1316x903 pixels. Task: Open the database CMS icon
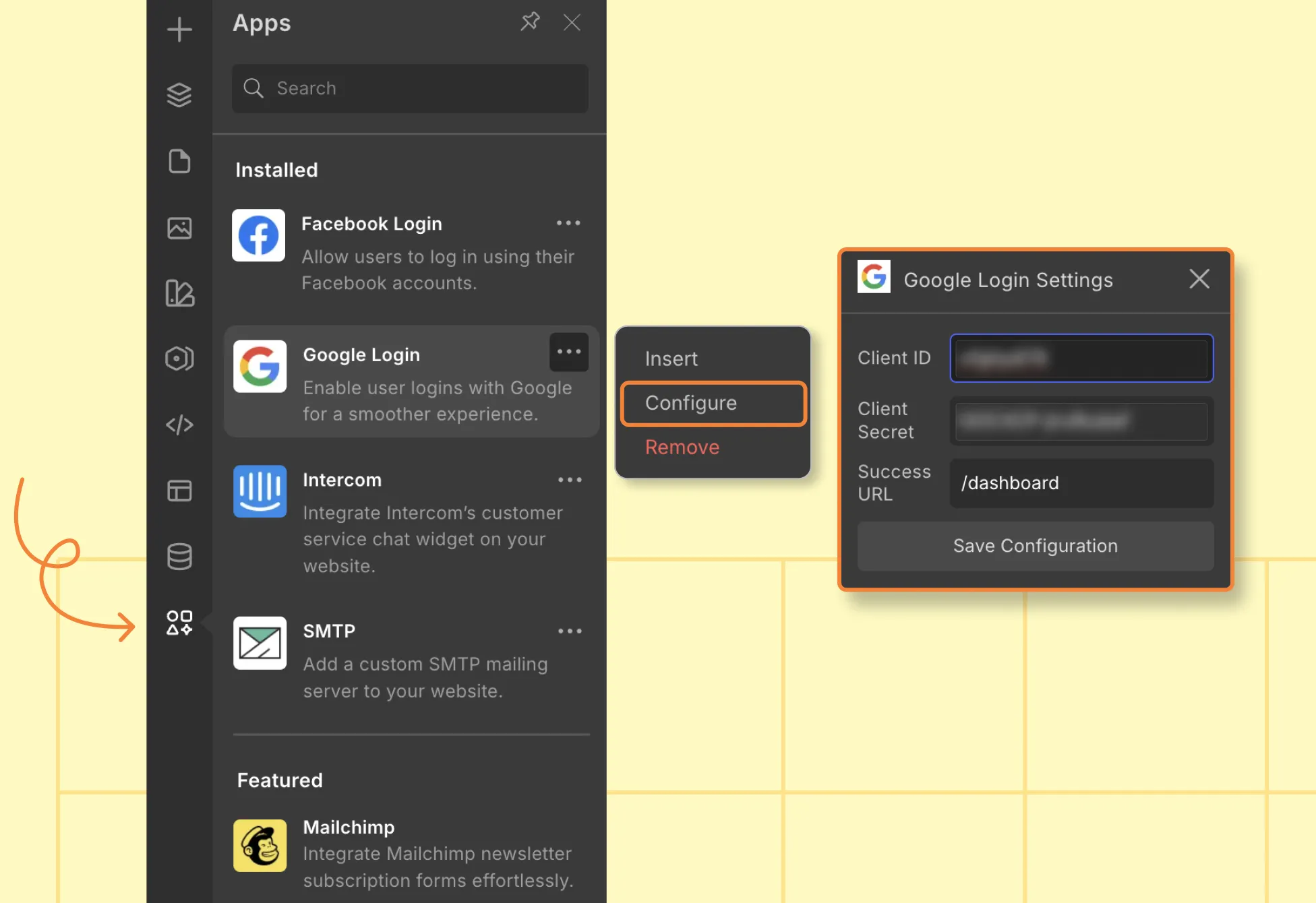[x=179, y=556]
